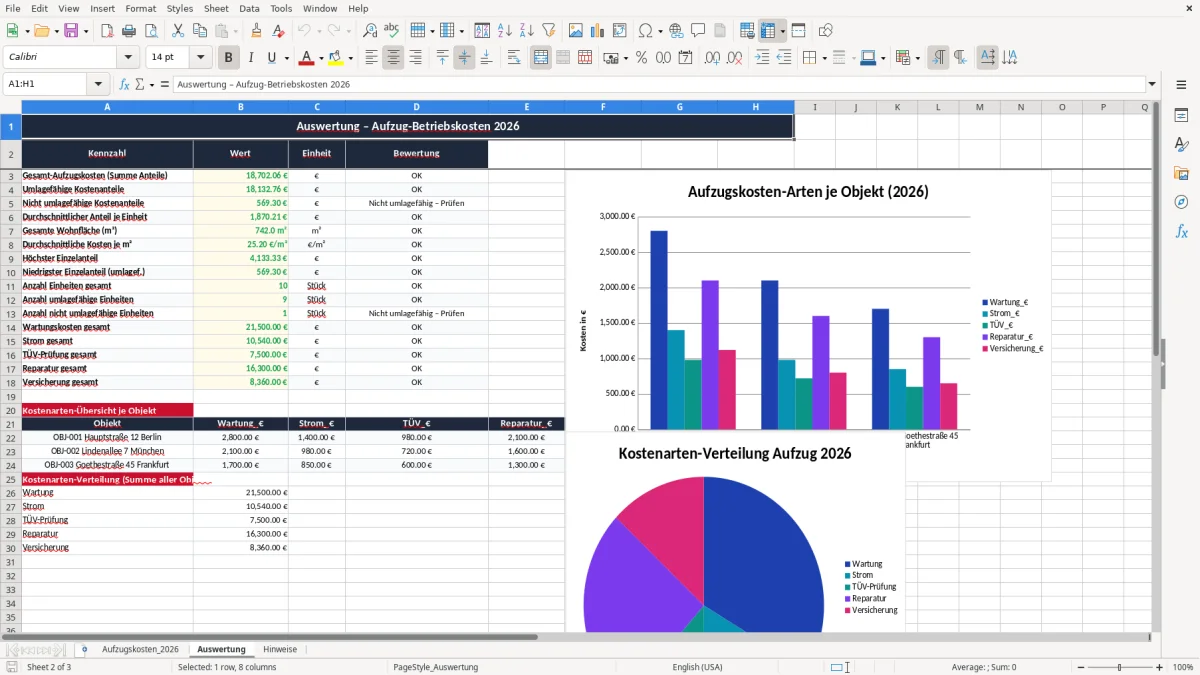This screenshot has width=1200, height=675.
Task: Insert Comment speech bubble icon
Action: click(698, 31)
